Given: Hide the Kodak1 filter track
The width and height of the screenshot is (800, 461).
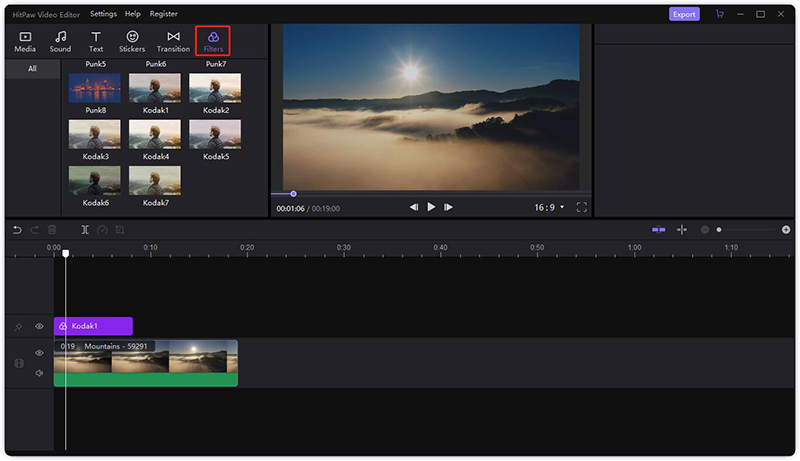Looking at the screenshot, I should click(x=39, y=326).
